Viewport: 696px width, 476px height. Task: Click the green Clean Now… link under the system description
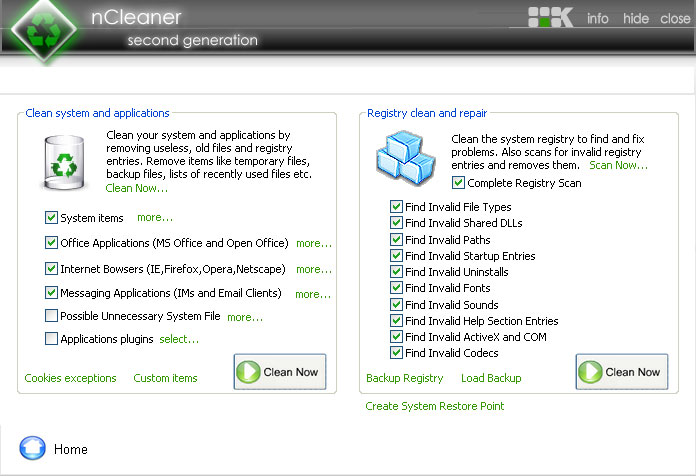pos(137,188)
